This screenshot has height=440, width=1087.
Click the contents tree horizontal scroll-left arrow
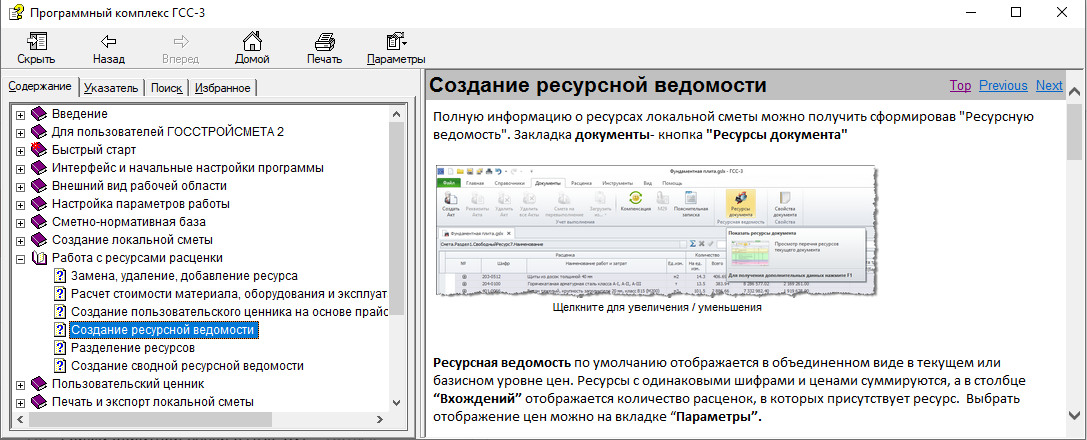click(x=19, y=419)
